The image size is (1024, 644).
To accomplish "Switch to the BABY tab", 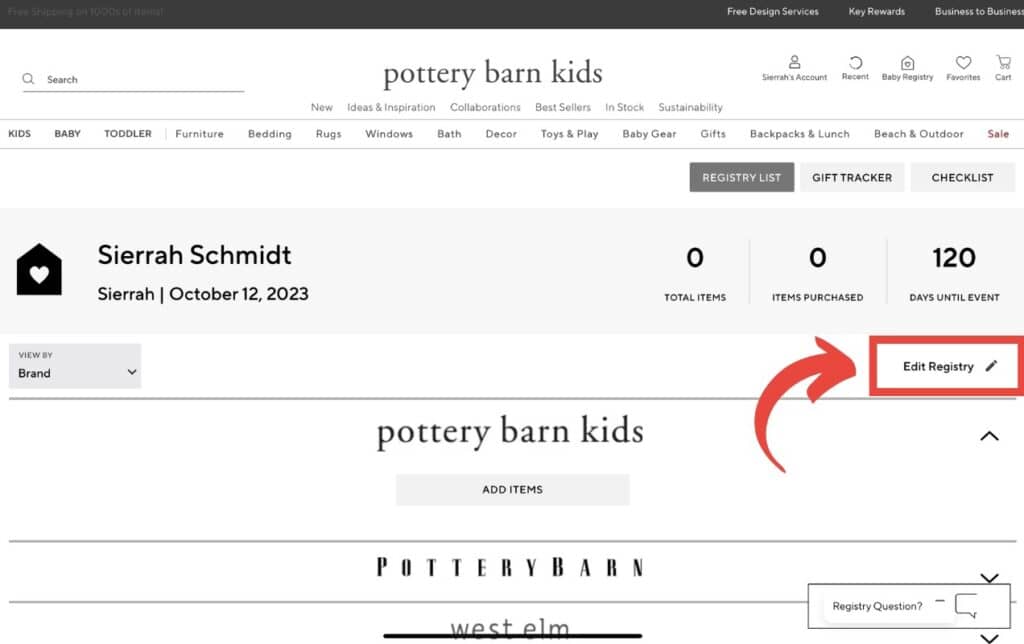I will [67, 133].
